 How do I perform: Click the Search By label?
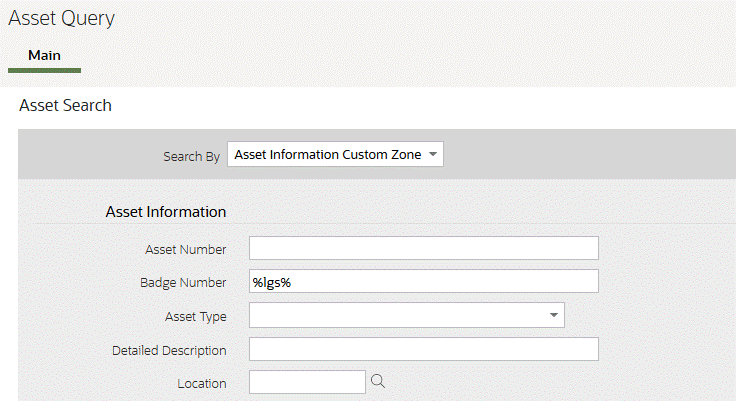(x=191, y=157)
